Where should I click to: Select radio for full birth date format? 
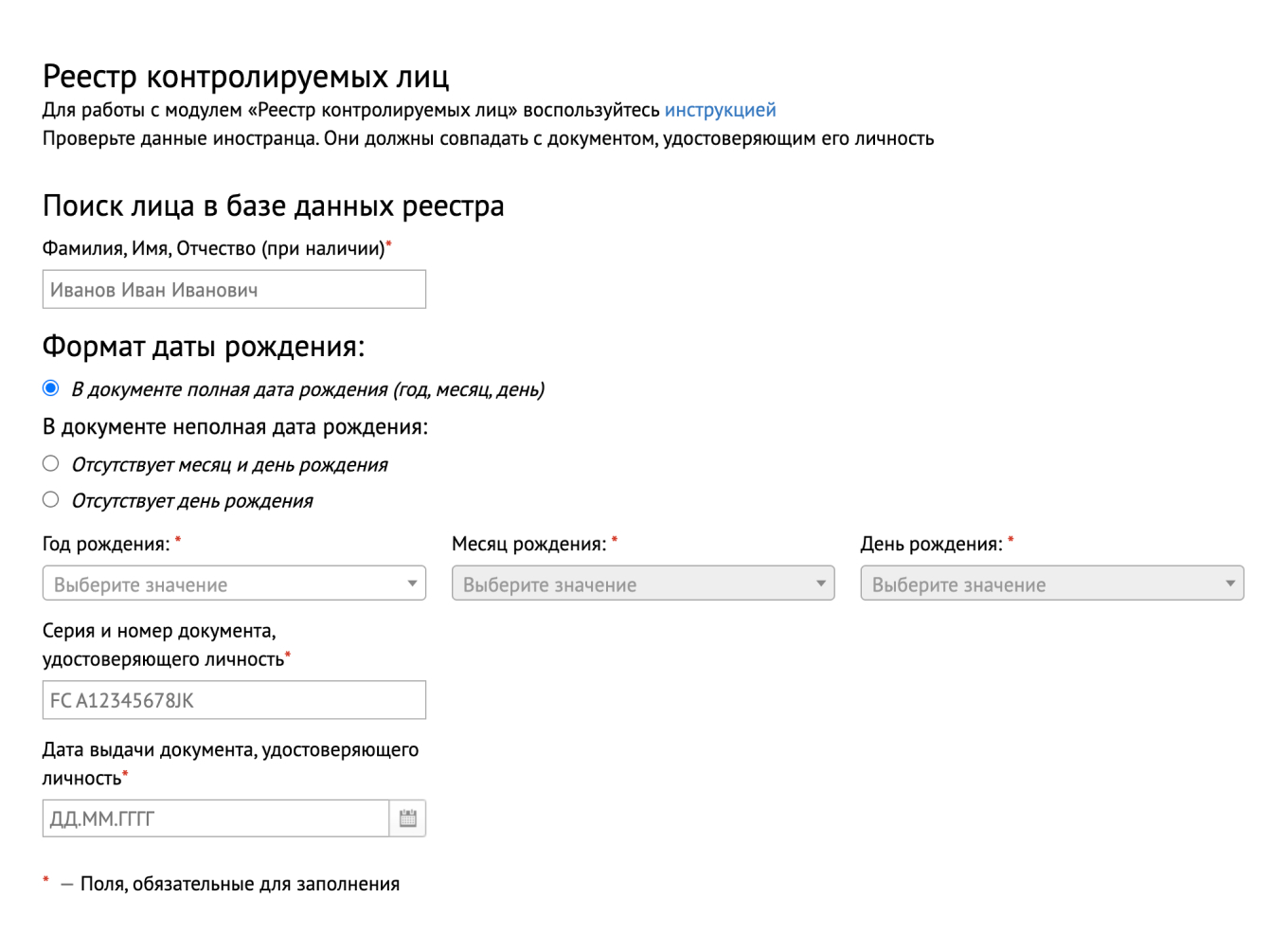pyautogui.click(x=48, y=387)
